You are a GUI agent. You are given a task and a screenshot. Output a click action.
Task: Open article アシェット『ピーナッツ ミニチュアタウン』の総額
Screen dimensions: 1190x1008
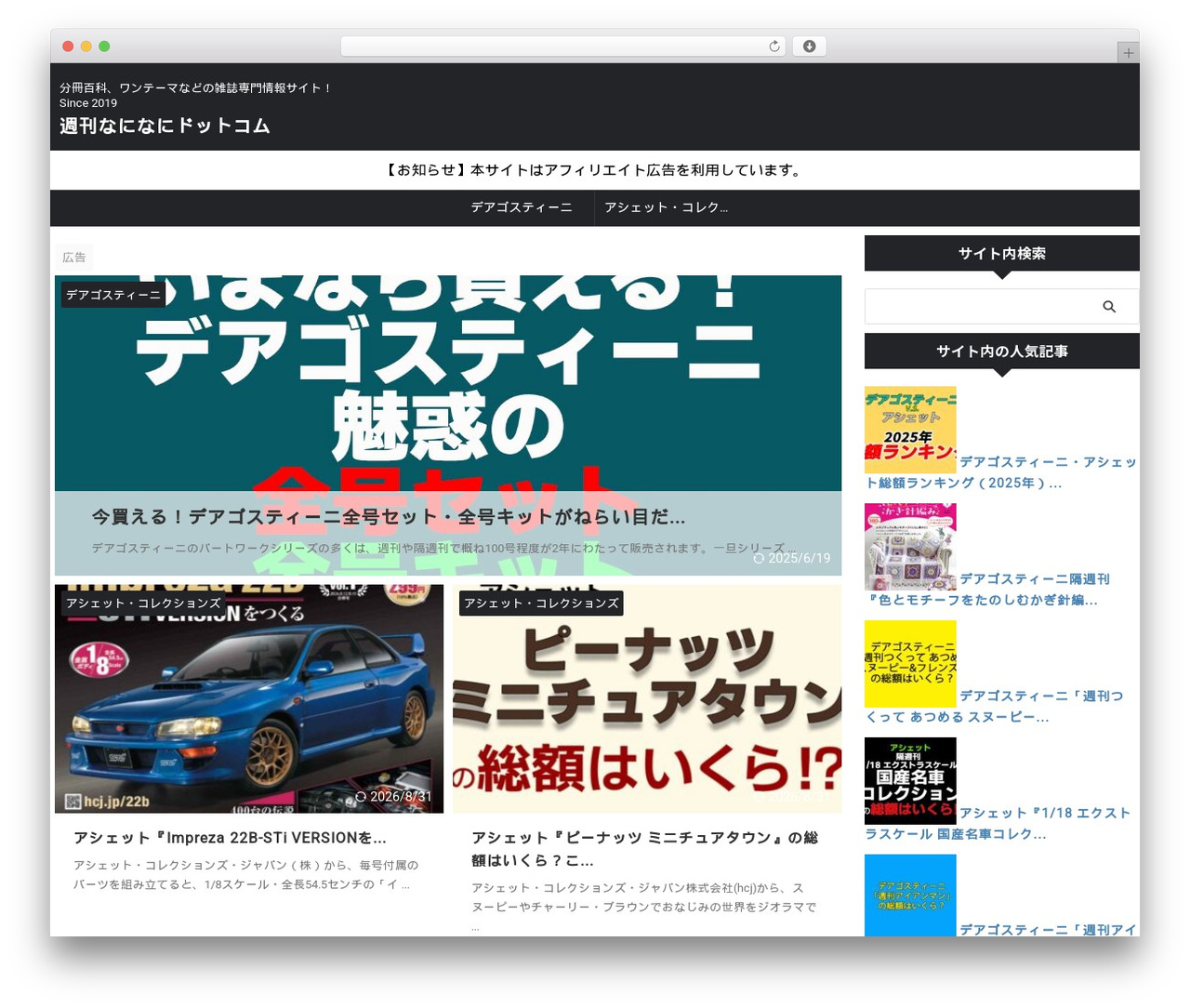644,849
